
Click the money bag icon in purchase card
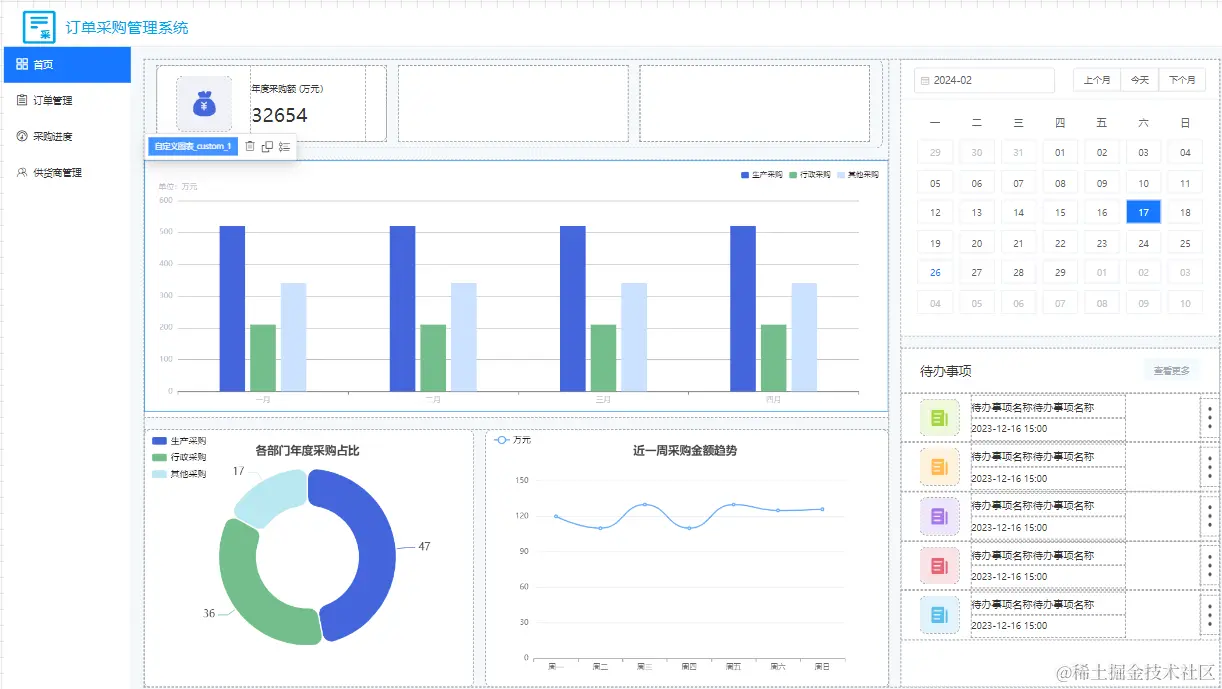coord(204,104)
